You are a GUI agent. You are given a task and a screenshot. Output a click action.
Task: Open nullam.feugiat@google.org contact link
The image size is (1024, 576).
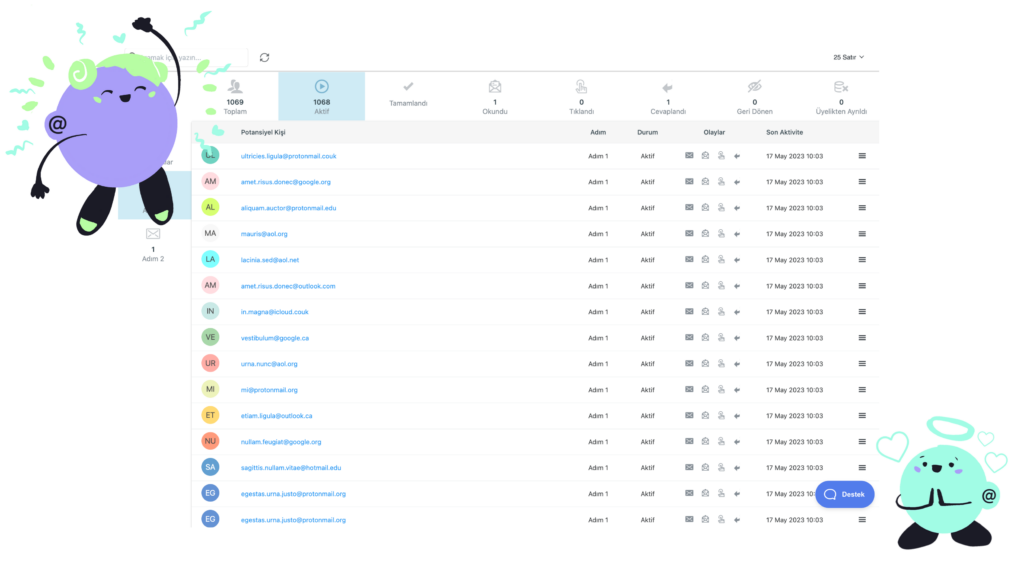[281, 442]
